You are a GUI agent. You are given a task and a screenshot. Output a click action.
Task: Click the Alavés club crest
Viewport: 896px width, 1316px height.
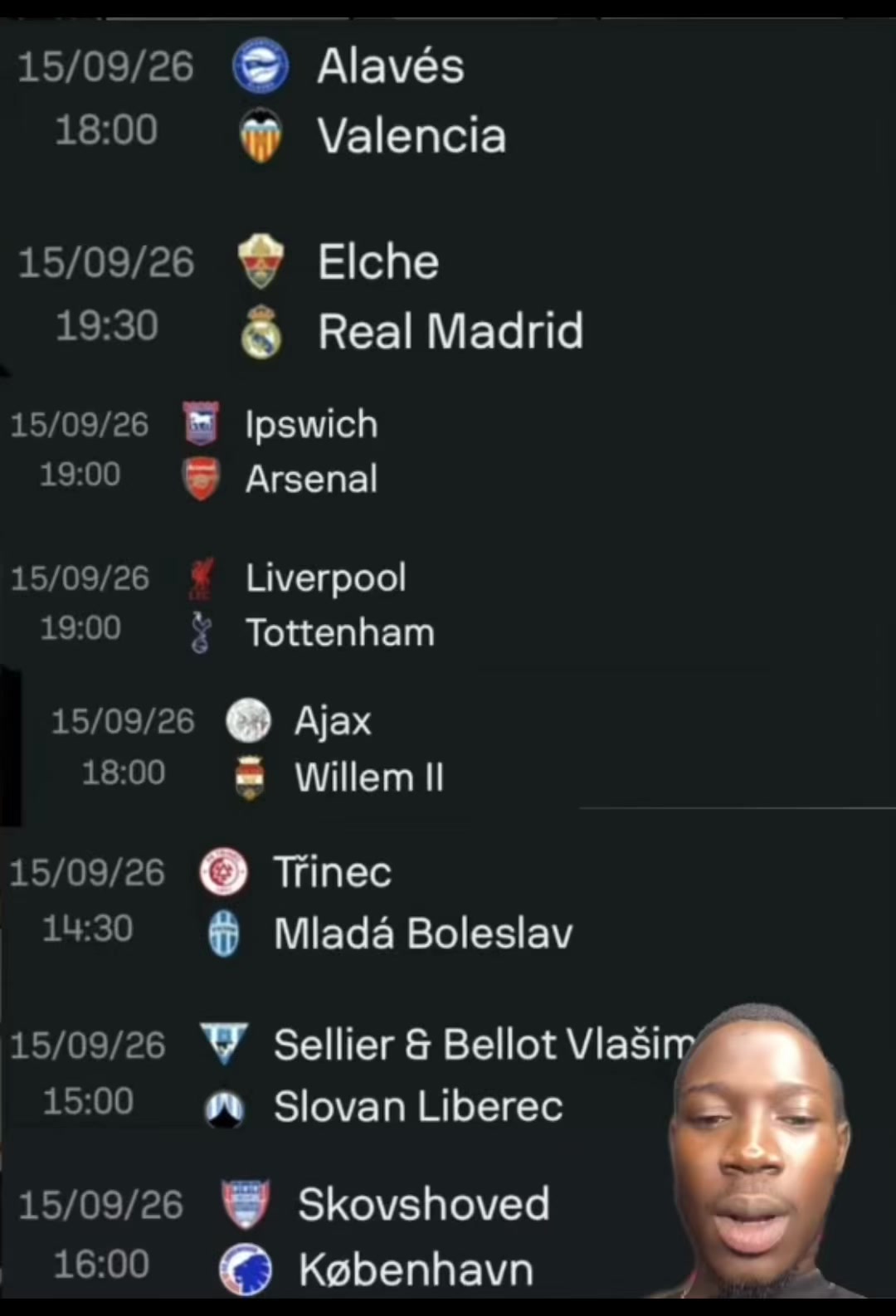[x=261, y=66]
